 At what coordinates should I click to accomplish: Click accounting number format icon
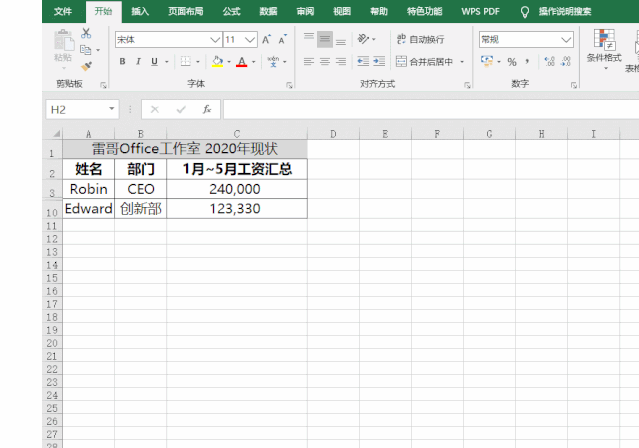pos(487,62)
